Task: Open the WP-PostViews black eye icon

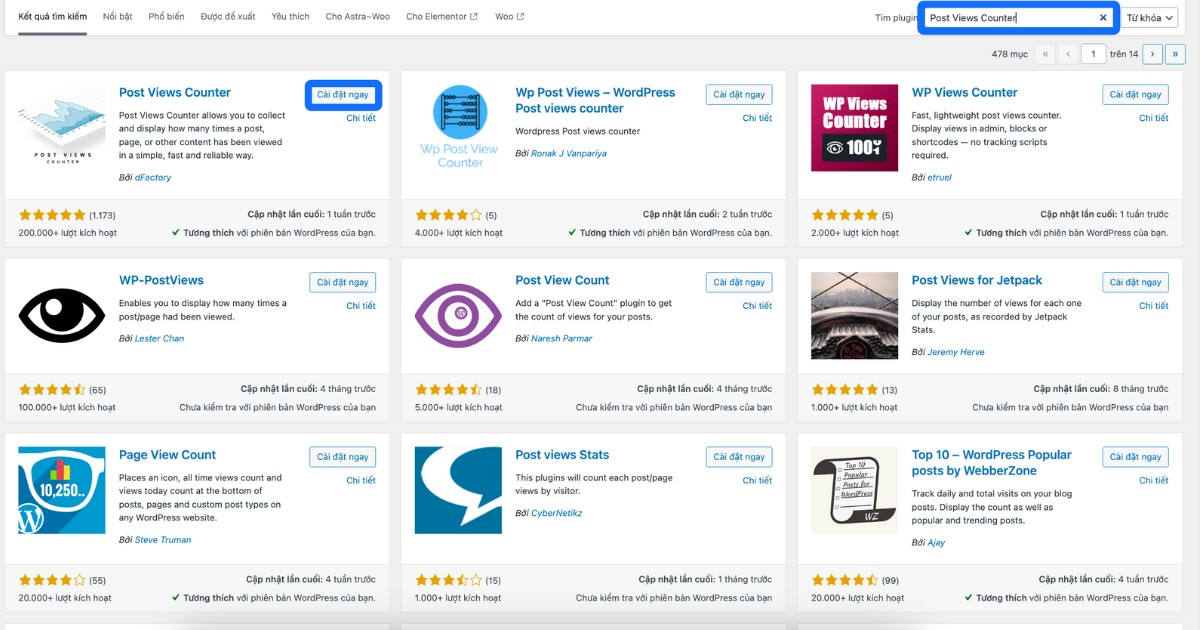Action: (62, 316)
